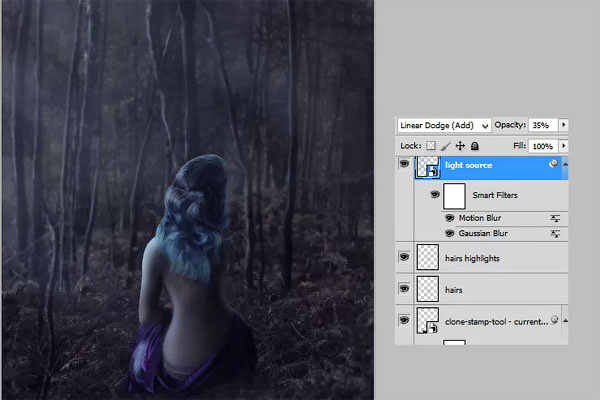Select the clone-stamp-tool layer thumbnail
Screen dimensions: 600x400
(x=427, y=320)
